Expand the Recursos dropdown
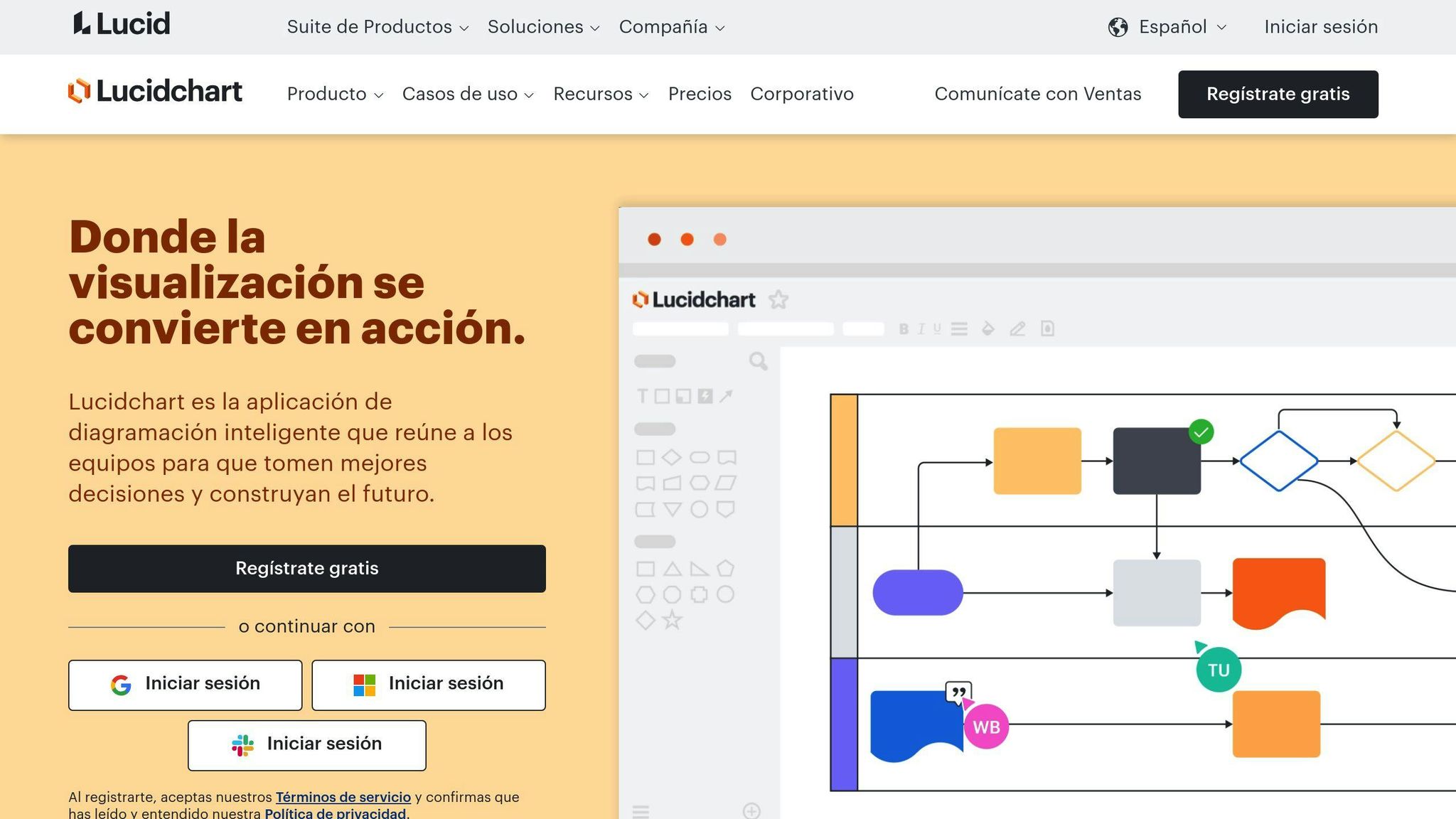Image resolution: width=1456 pixels, height=819 pixels. point(594,93)
